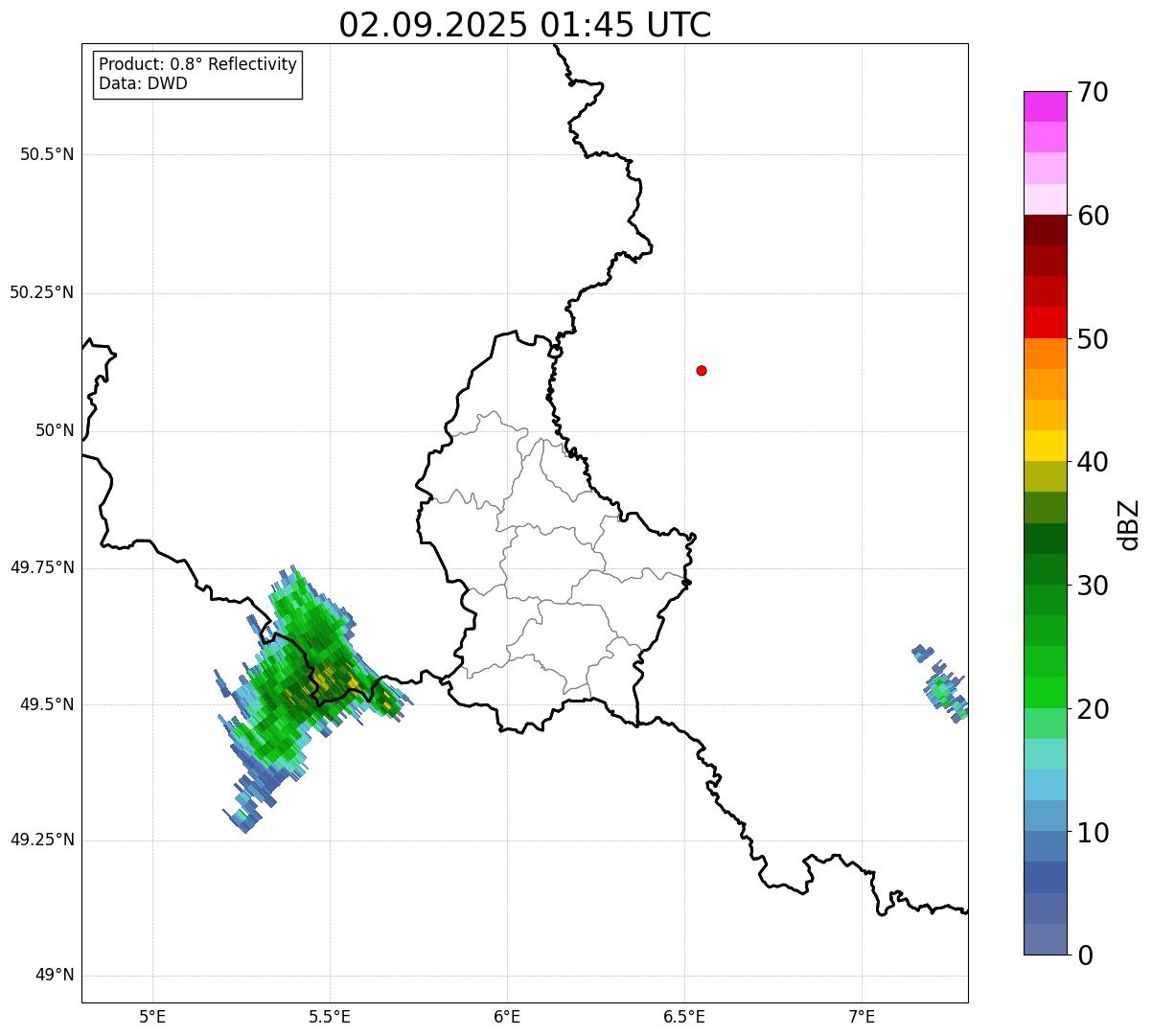The height and width of the screenshot is (1036, 1152).
Task: Click the title '02.09.2025 01:45 UTC'
Action: pyautogui.click(x=525, y=24)
